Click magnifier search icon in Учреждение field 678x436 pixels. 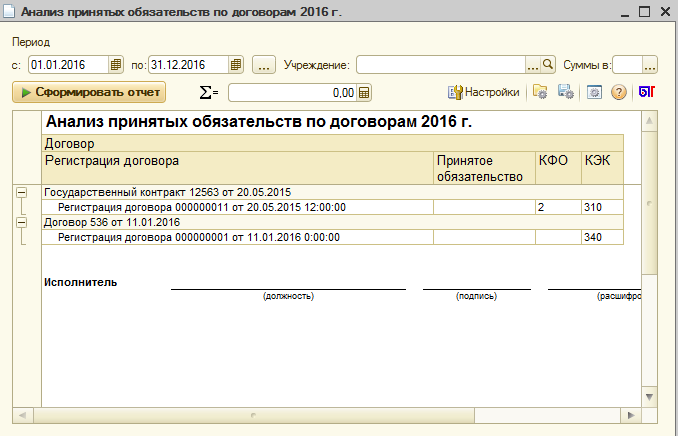tap(547, 65)
